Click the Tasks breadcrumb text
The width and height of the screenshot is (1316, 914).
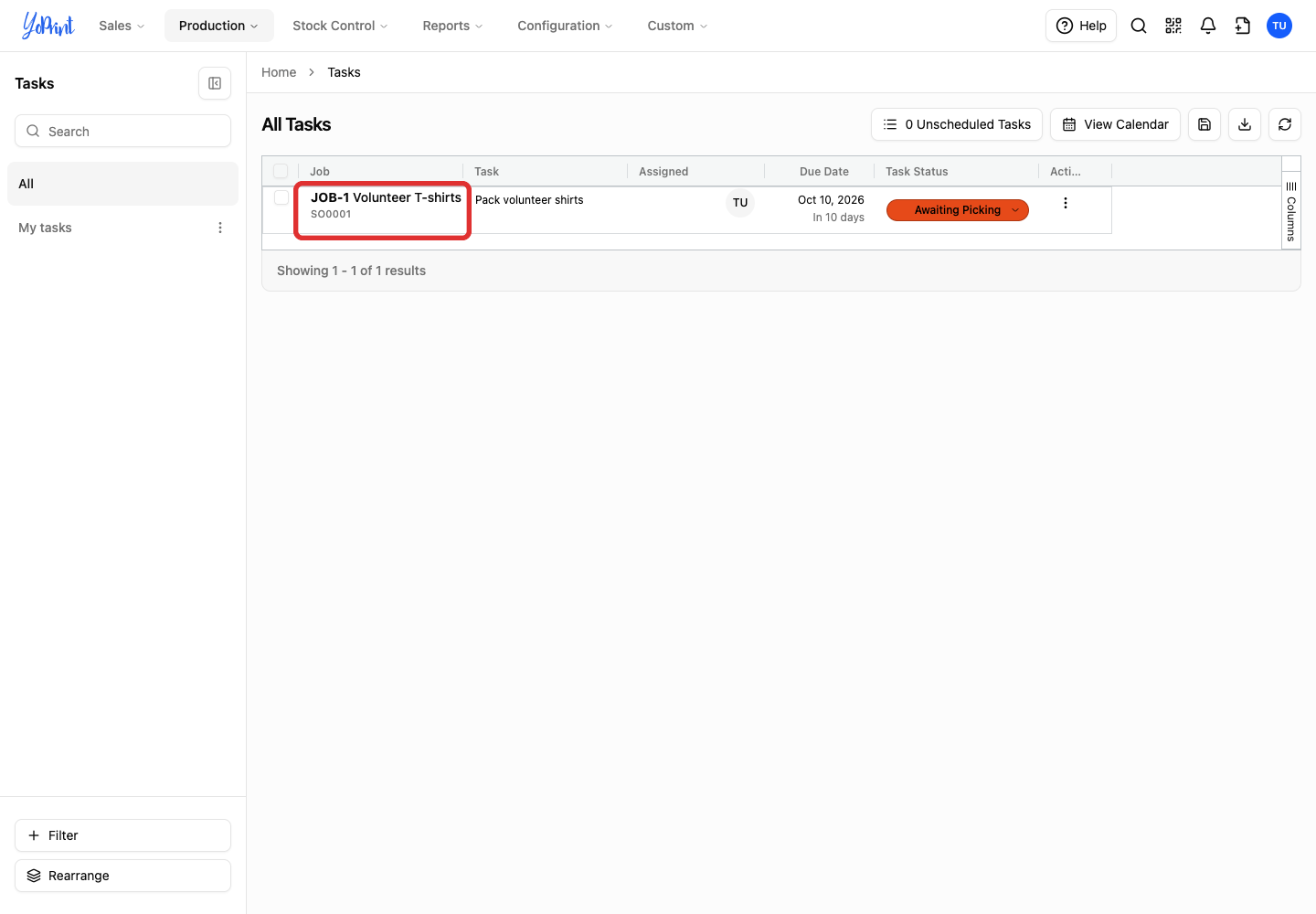tap(344, 72)
